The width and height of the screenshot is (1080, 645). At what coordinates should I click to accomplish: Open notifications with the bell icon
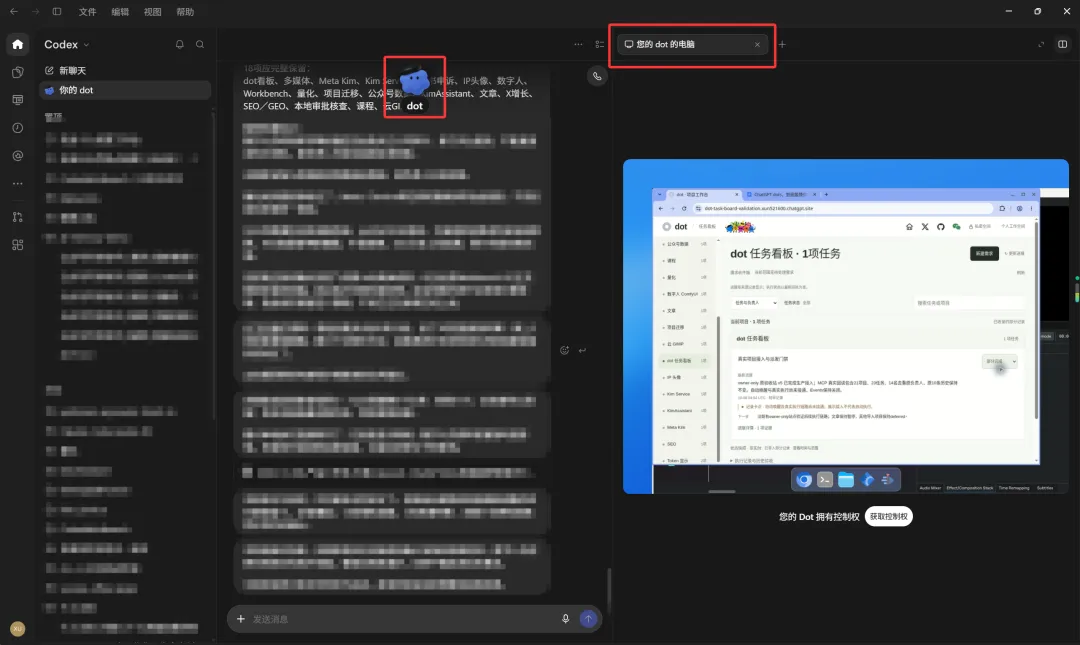point(180,44)
